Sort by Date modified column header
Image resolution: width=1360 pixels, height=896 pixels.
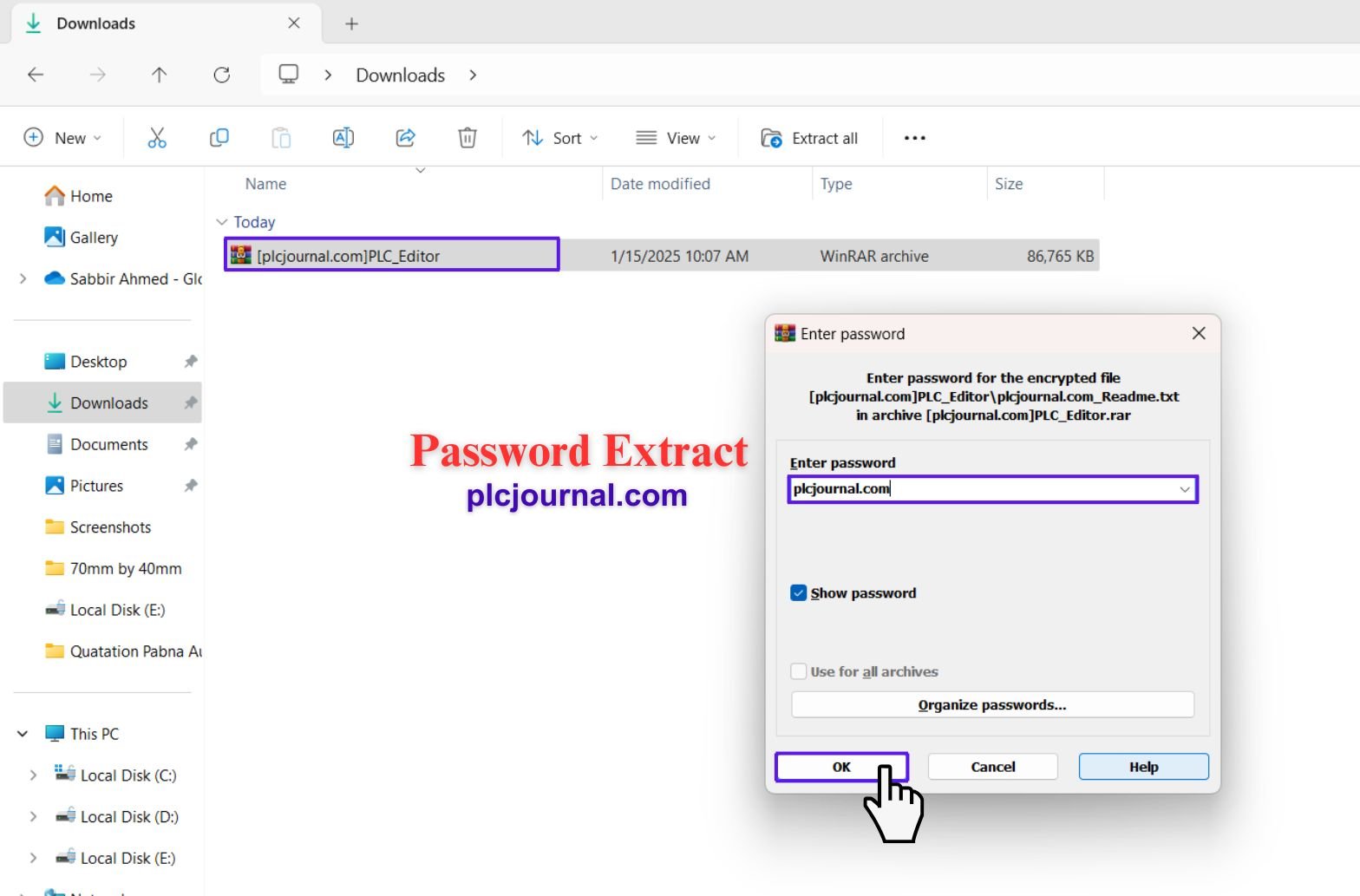point(660,184)
